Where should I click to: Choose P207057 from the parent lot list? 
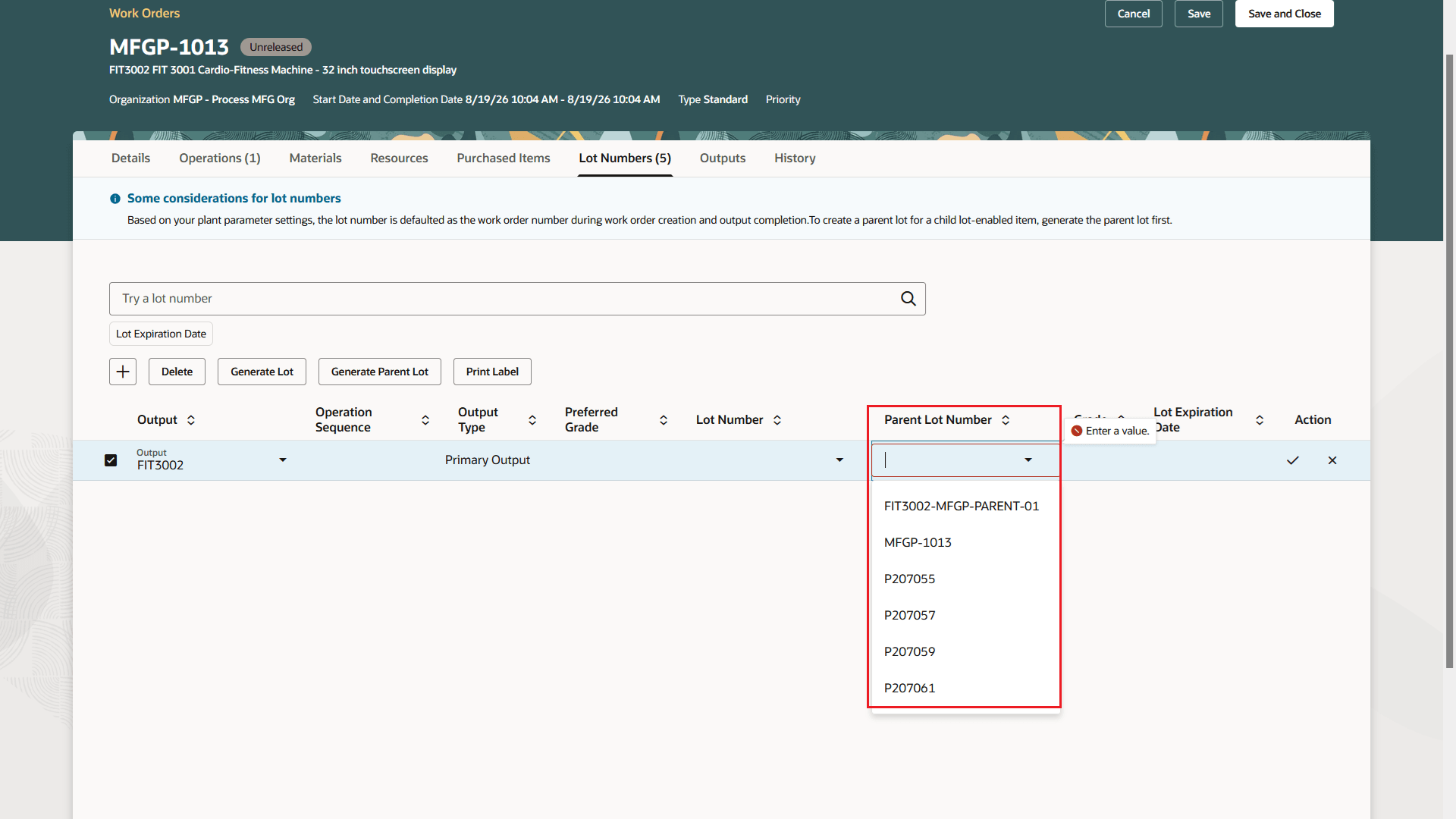pos(965,615)
